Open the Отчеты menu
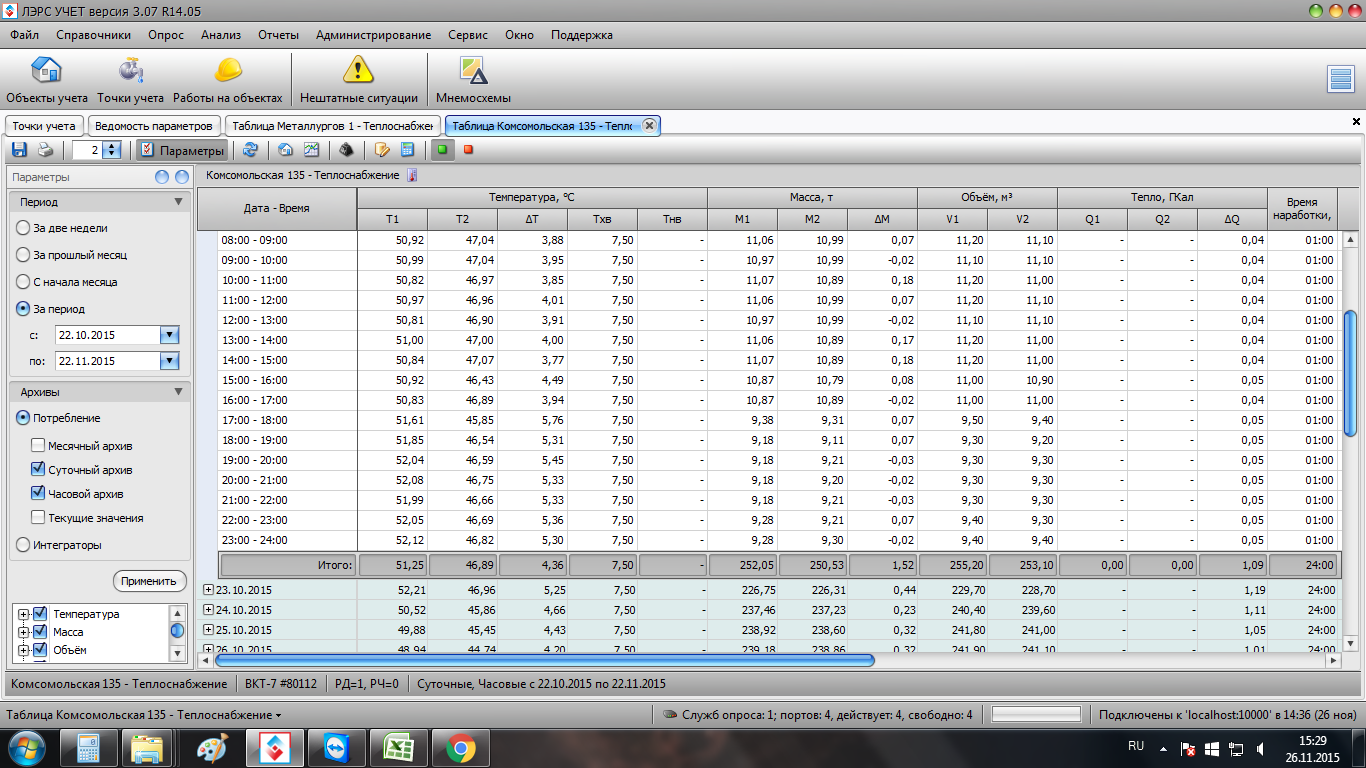The height and width of the screenshot is (768, 1366). pos(278,35)
